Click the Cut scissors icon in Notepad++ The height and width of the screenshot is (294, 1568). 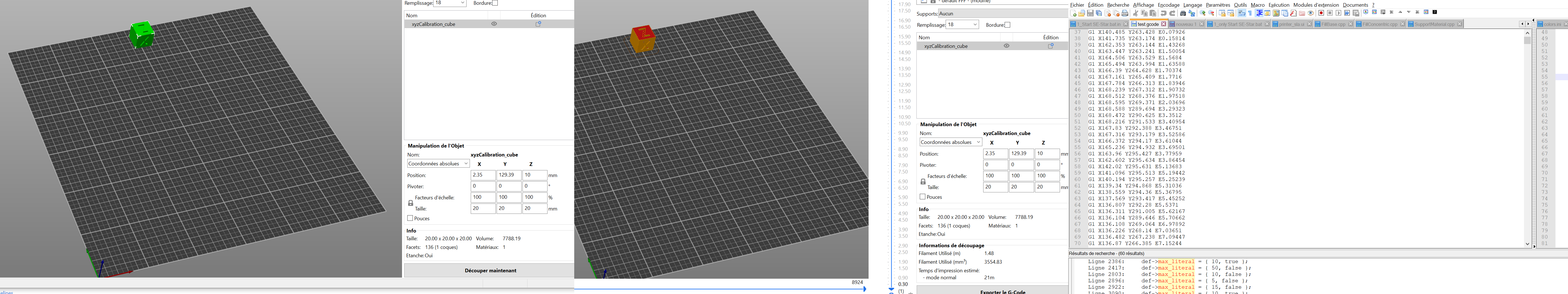(x=1136, y=13)
